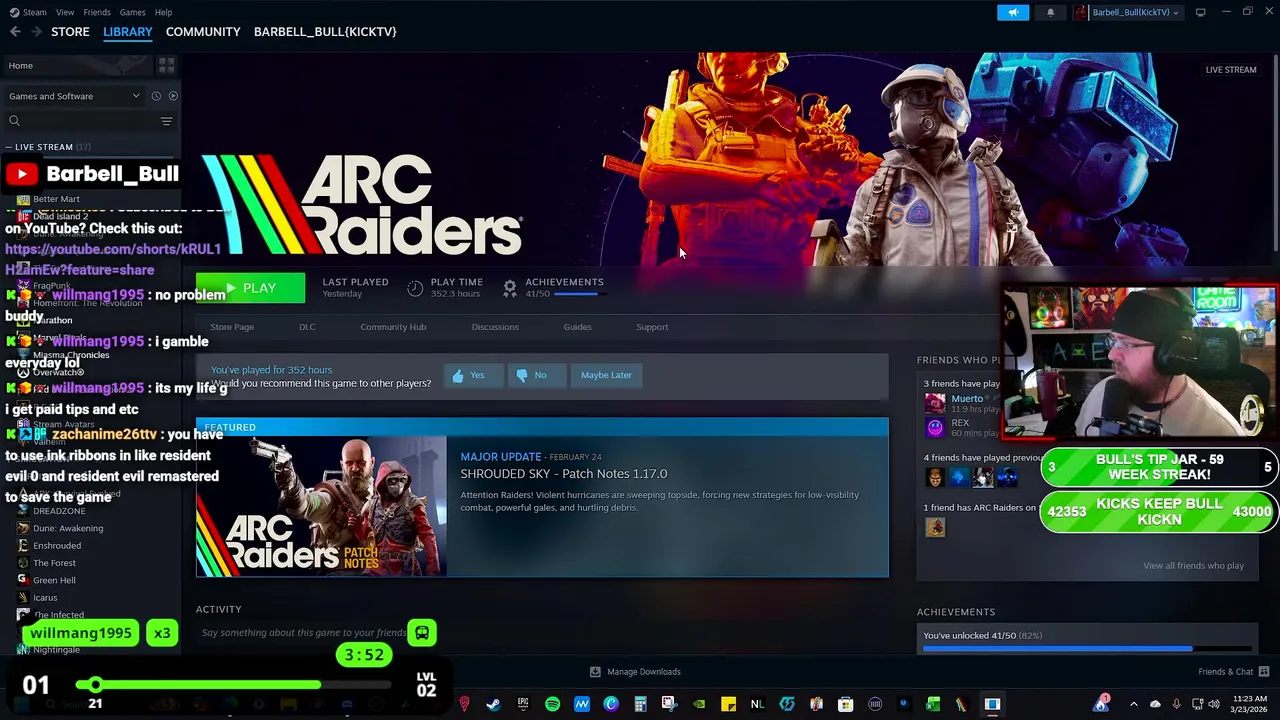Image resolution: width=1280 pixels, height=720 pixels.
Task: Open the library filter options icon
Action: (166, 121)
